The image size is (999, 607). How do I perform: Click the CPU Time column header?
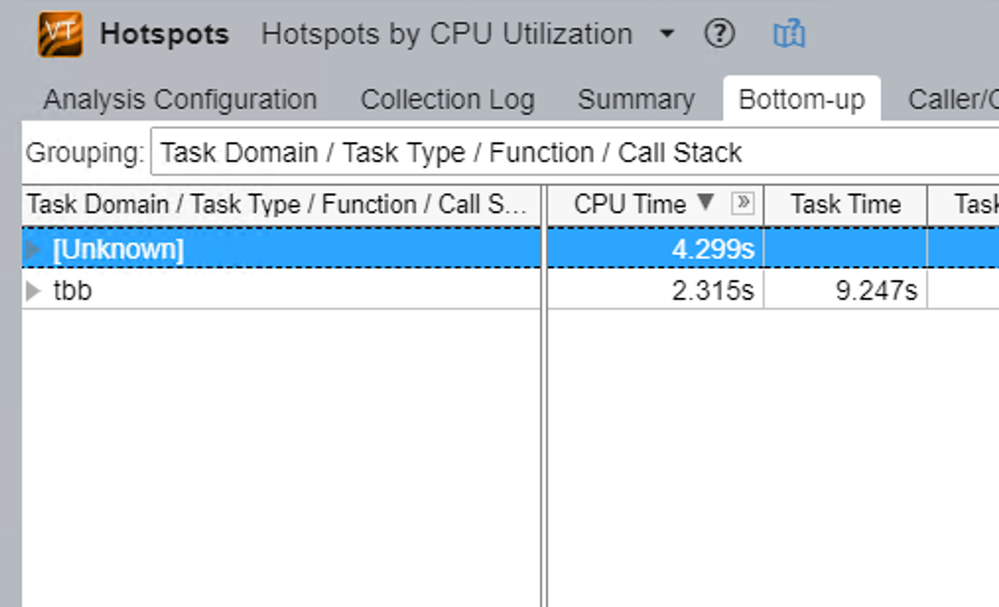pyautogui.click(x=630, y=204)
